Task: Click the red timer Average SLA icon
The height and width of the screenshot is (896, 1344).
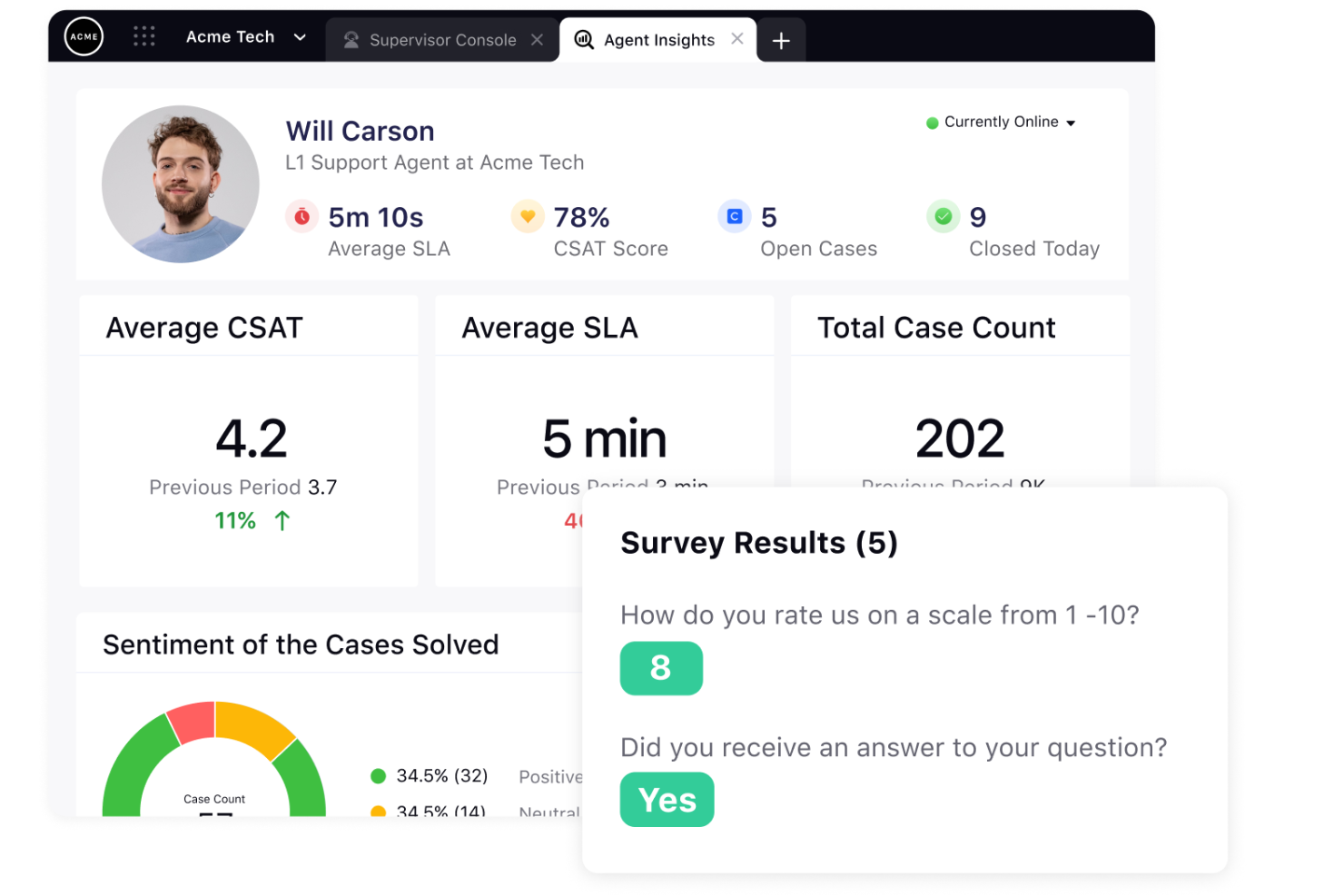Action: click(302, 217)
